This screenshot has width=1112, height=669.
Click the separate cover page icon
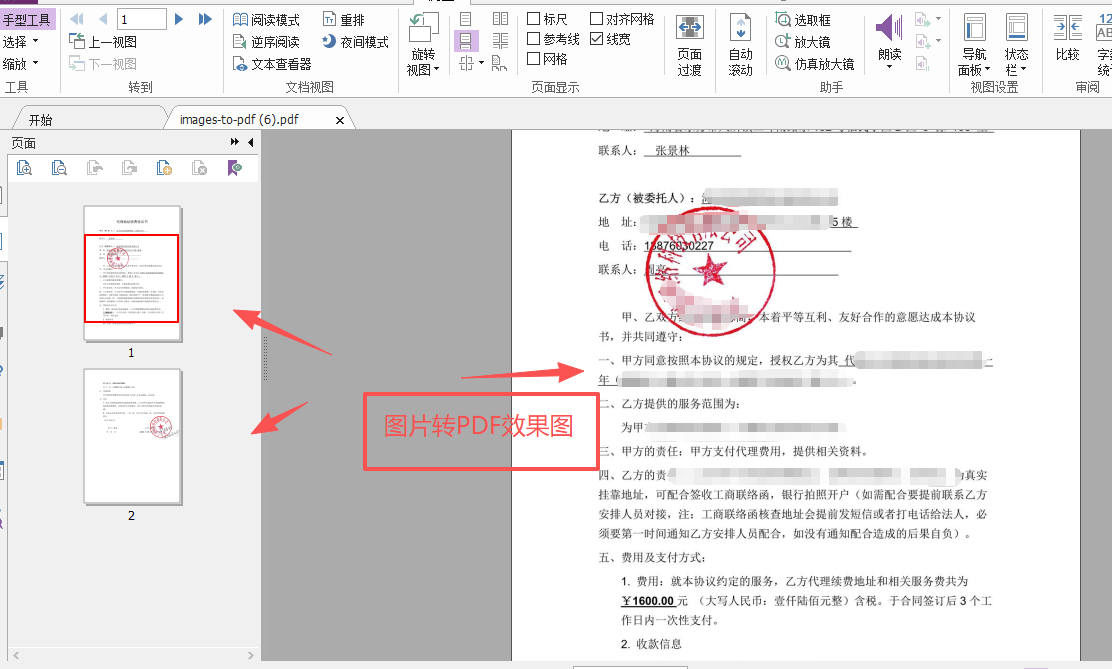click(499, 64)
